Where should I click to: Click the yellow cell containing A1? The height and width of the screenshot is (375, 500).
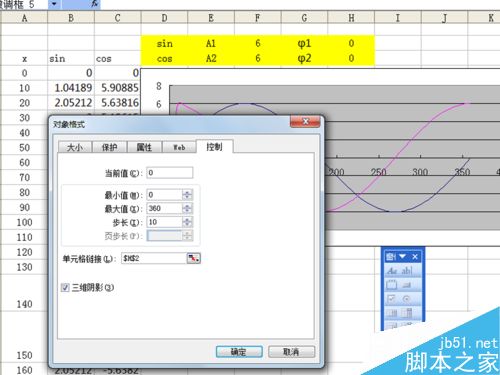click(211, 43)
